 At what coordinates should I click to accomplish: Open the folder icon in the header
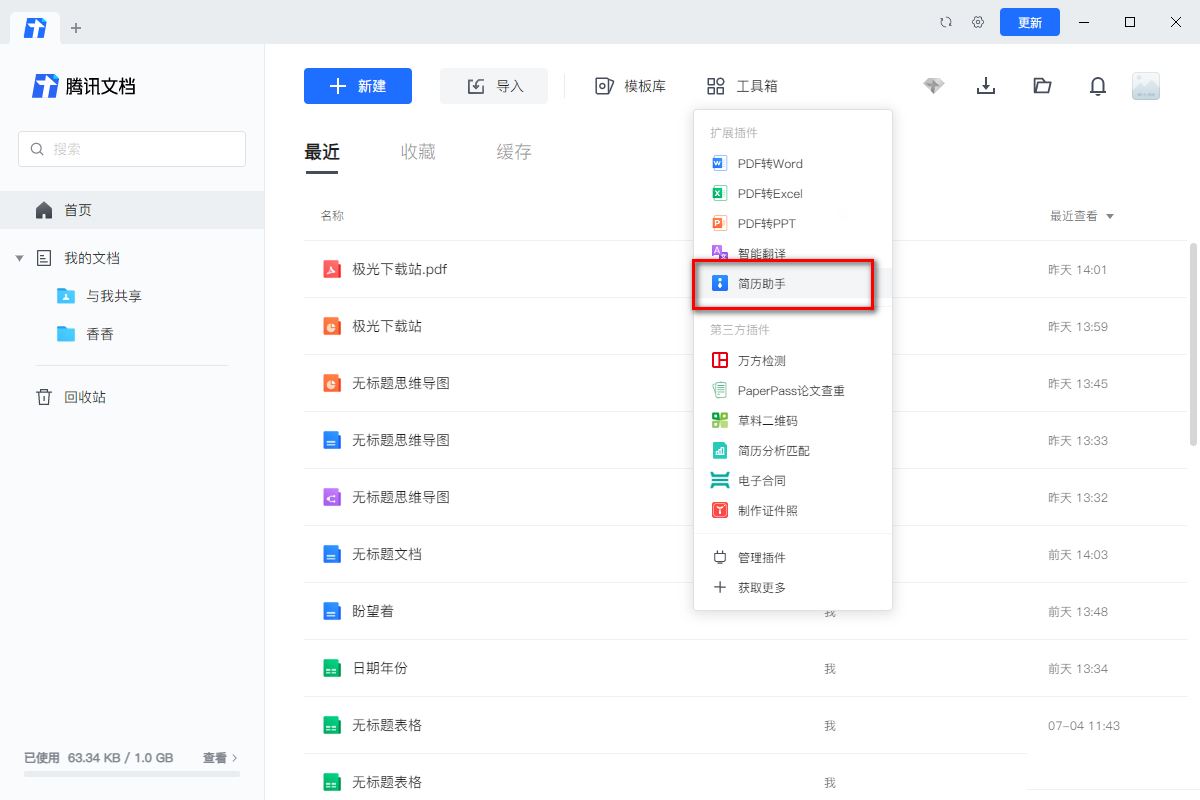(x=1042, y=86)
